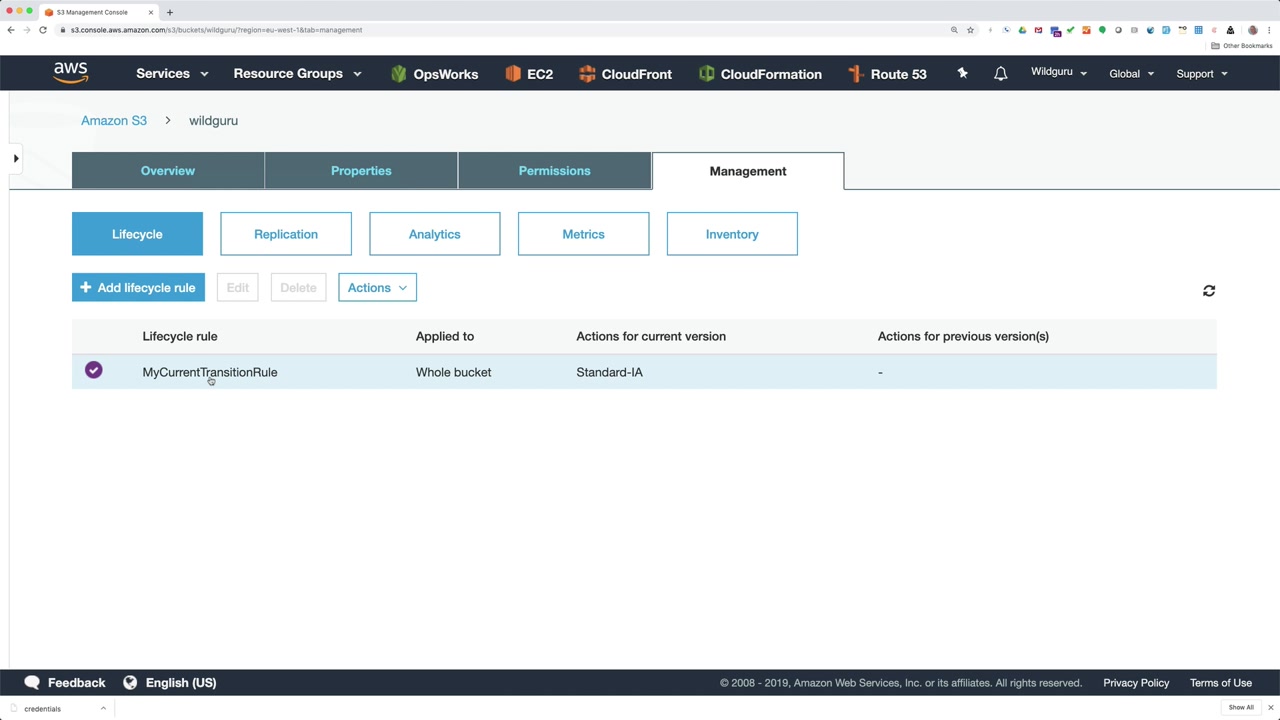
Task: Click the Feedback speech bubble icon
Action: point(32,682)
